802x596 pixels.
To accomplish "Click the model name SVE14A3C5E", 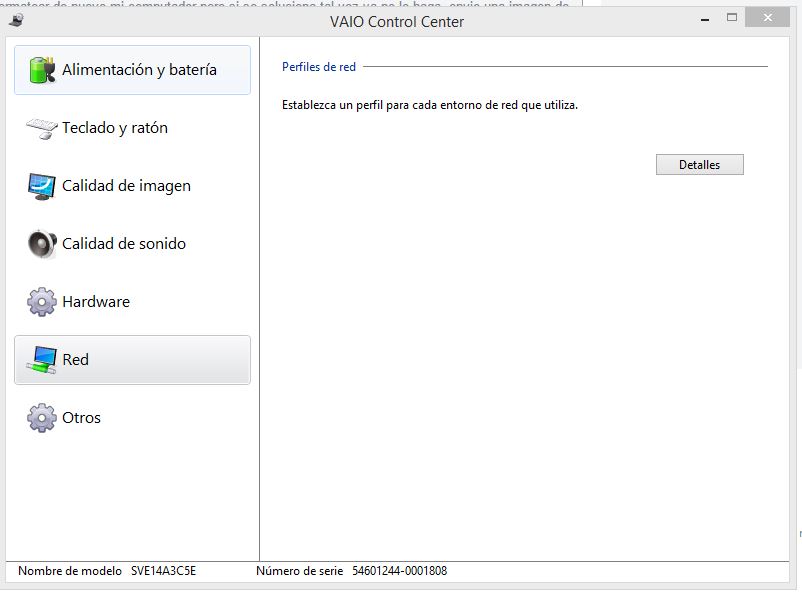I will (x=163, y=571).
